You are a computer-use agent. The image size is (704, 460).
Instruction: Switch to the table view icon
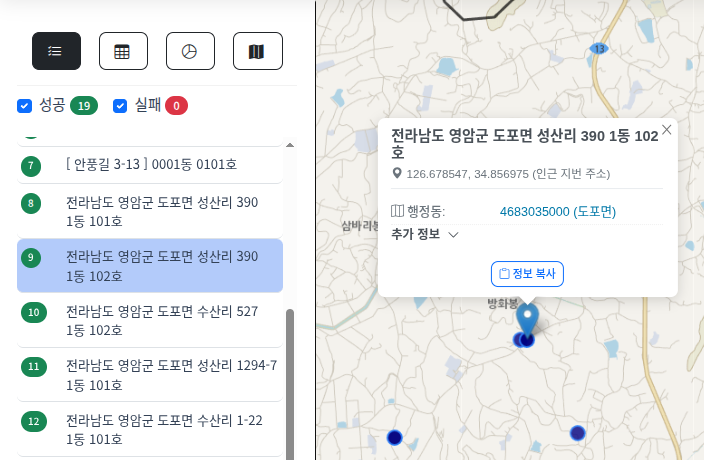click(123, 51)
